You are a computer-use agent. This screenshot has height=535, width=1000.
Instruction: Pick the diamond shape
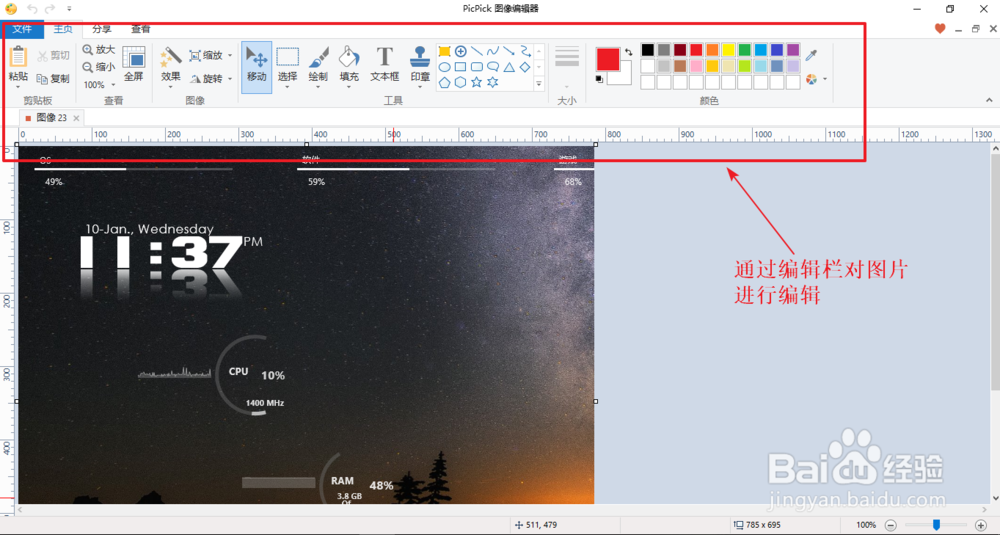[524, 67]
